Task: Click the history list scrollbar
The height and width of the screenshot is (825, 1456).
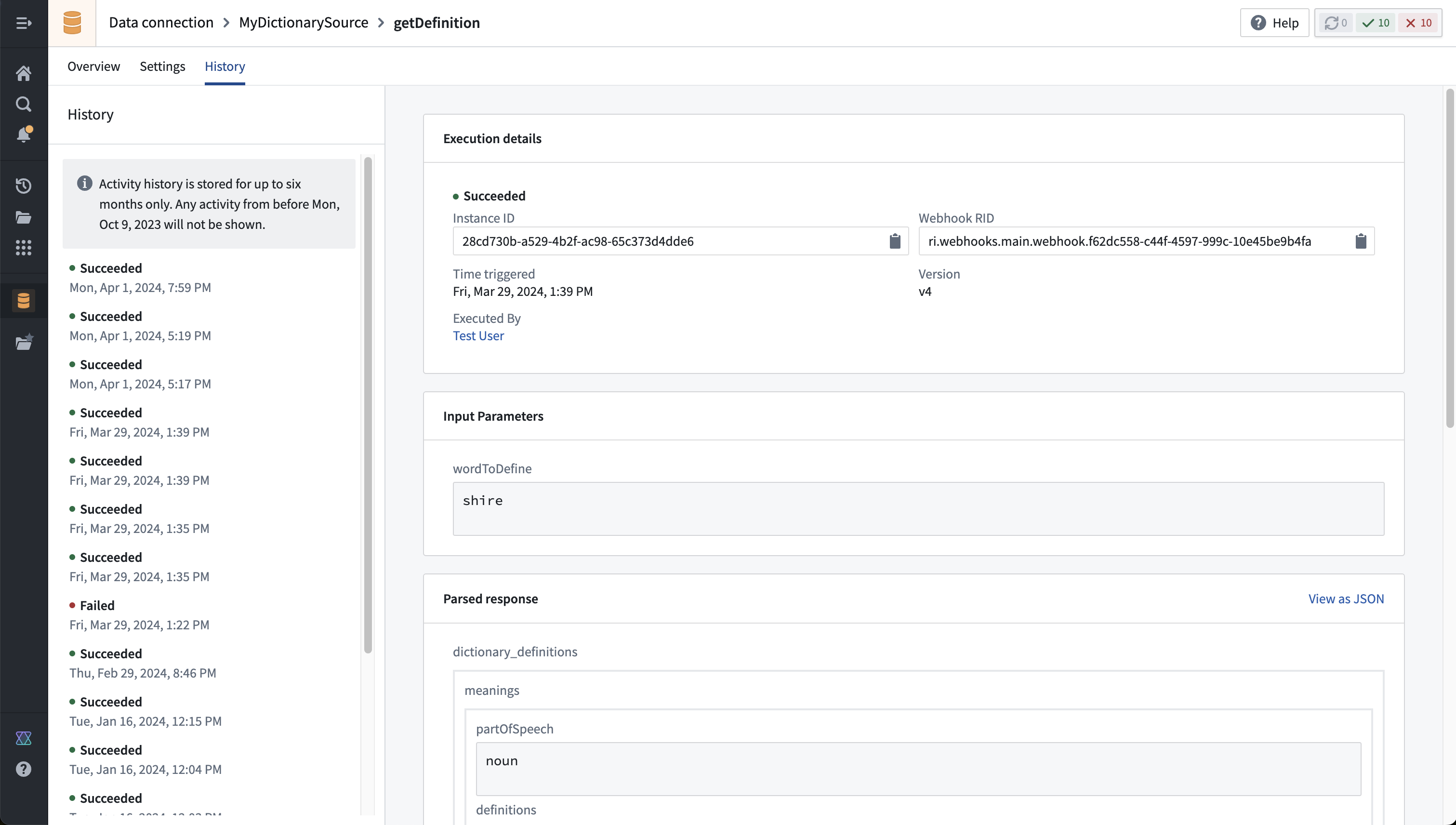Action: [x=368, y=405]
